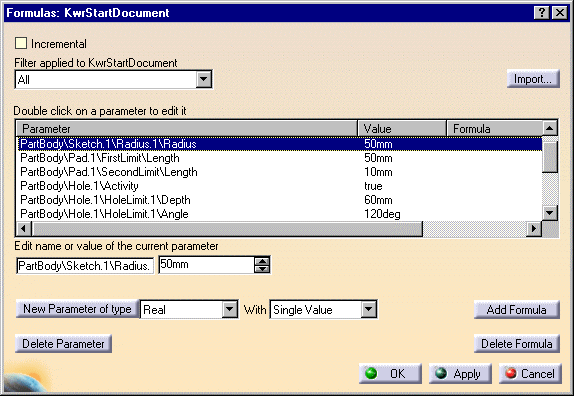Screen dimensions: 574x396
Task: Click the 10mm value cell
Action: (x=378, y=172)
